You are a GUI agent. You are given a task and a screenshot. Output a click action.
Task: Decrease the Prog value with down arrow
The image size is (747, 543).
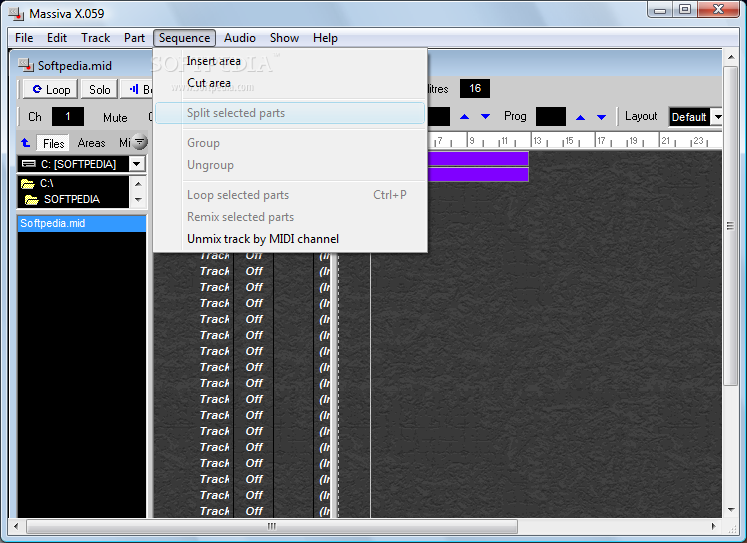pos(602,117)
